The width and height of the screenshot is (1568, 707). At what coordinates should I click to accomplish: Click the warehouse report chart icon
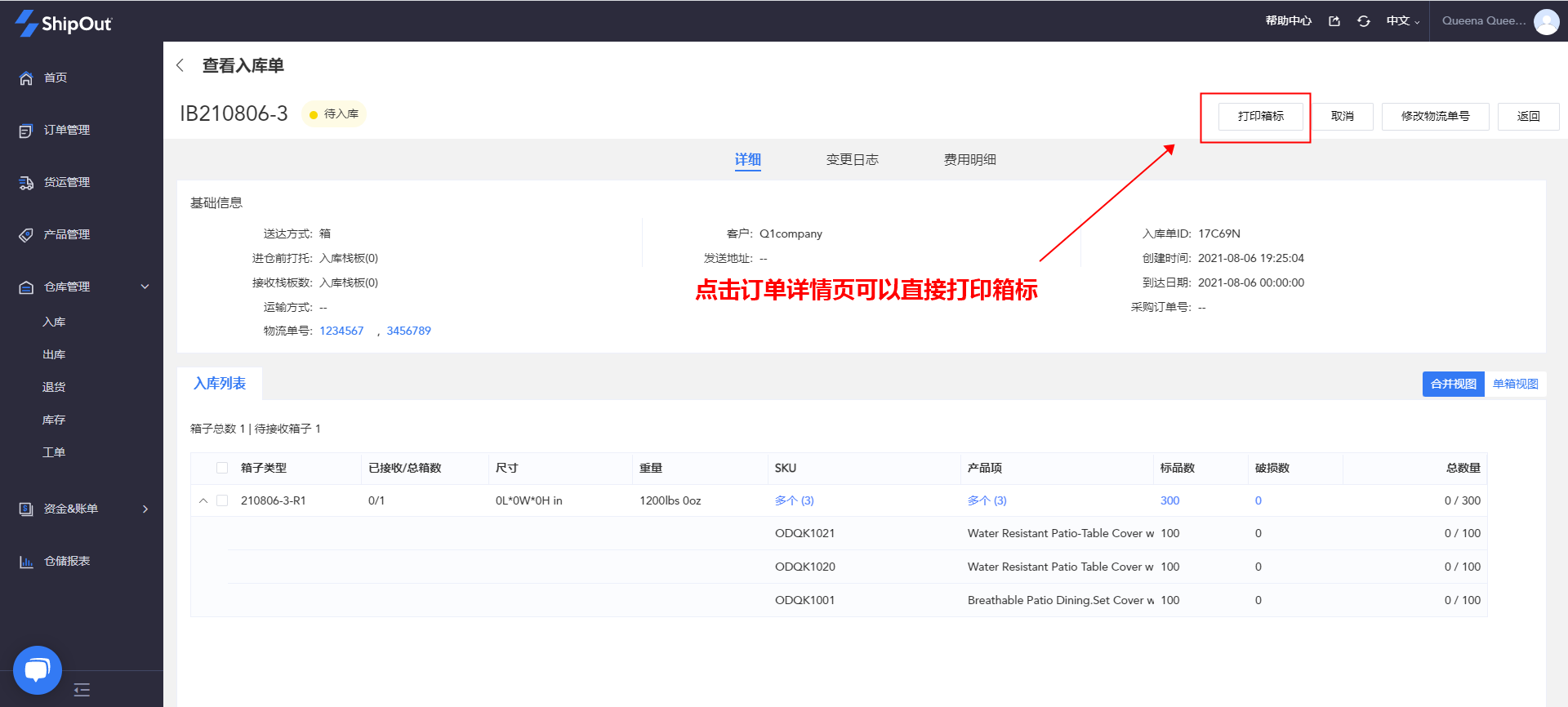click(26, 562)
